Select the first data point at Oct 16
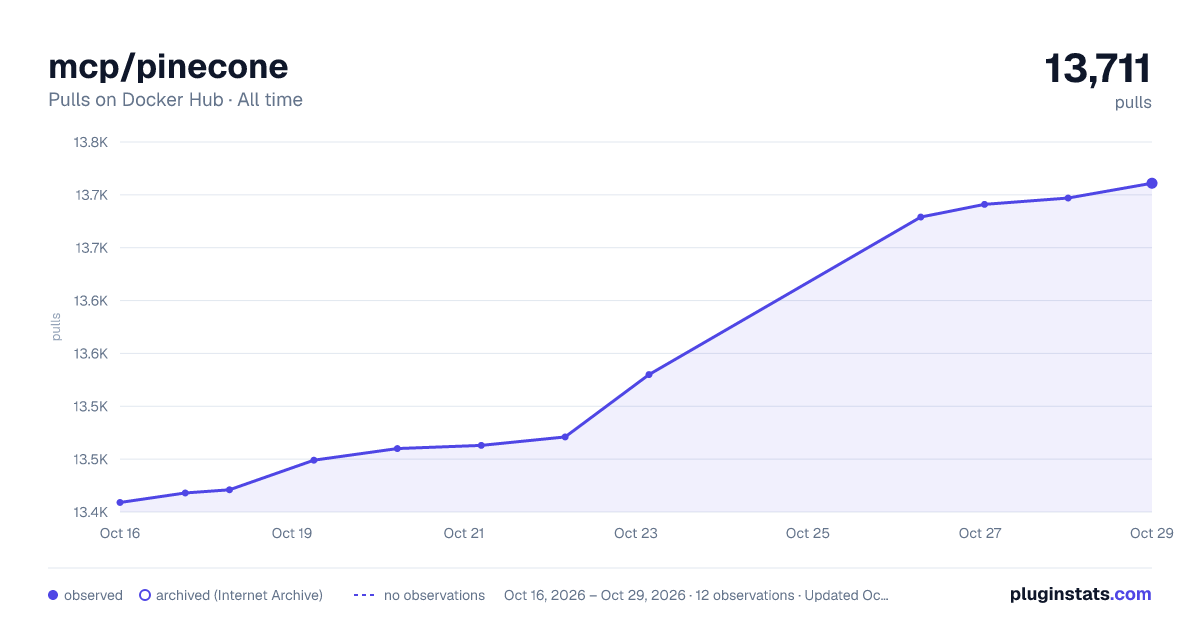The height and width of the screenshot is (630, 1200). pos(120,502)
